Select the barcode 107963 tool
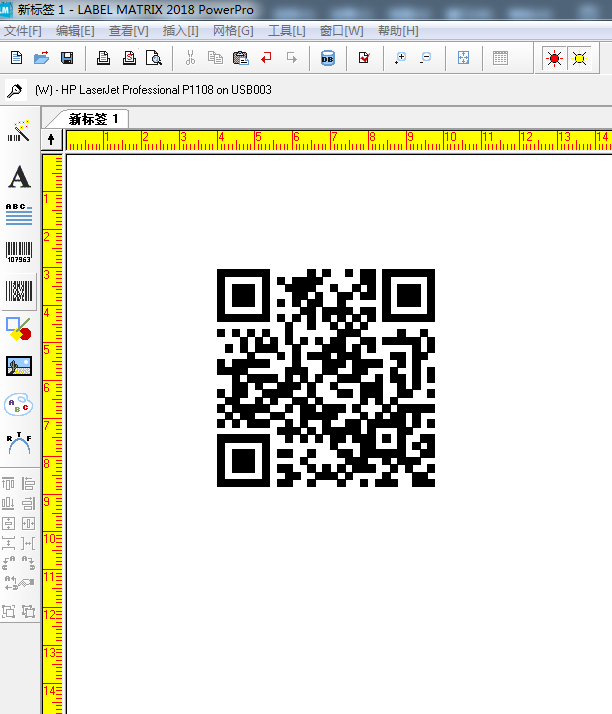The width and height of the screenshot is (612, 714). (19, 252)
